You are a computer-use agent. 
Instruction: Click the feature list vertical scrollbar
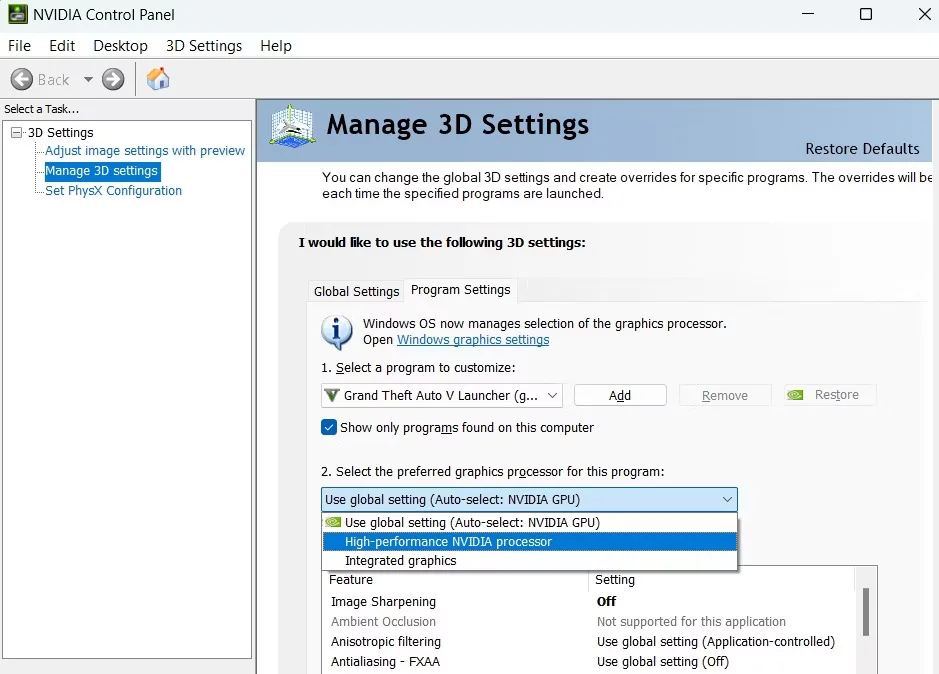coord(865,610)
